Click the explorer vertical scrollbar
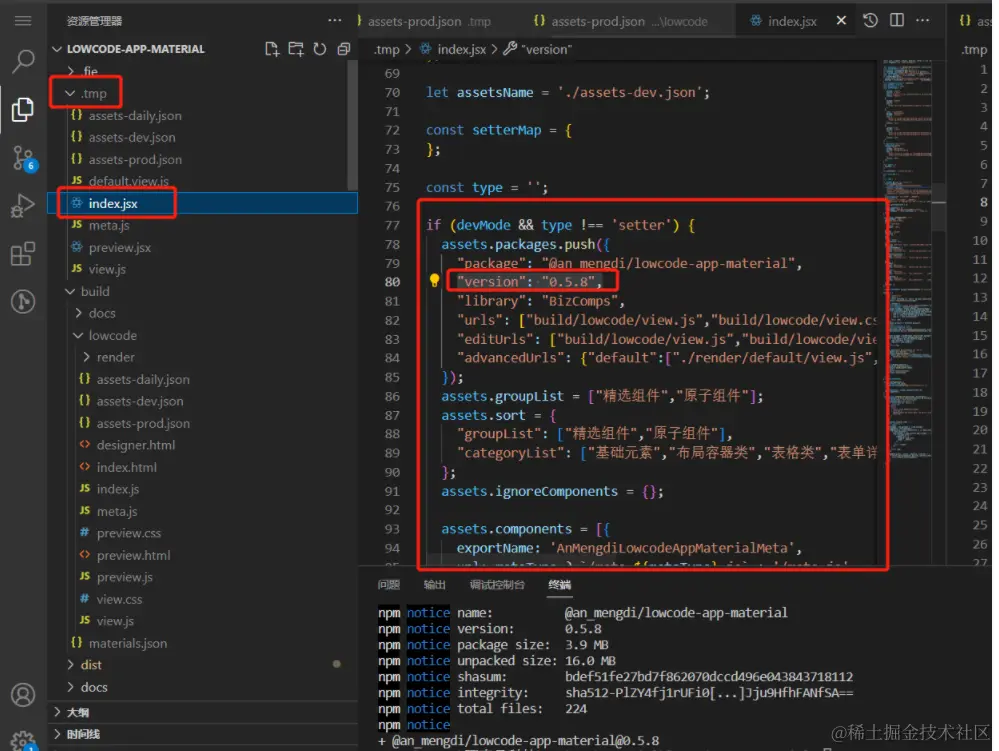 point(352,125)
